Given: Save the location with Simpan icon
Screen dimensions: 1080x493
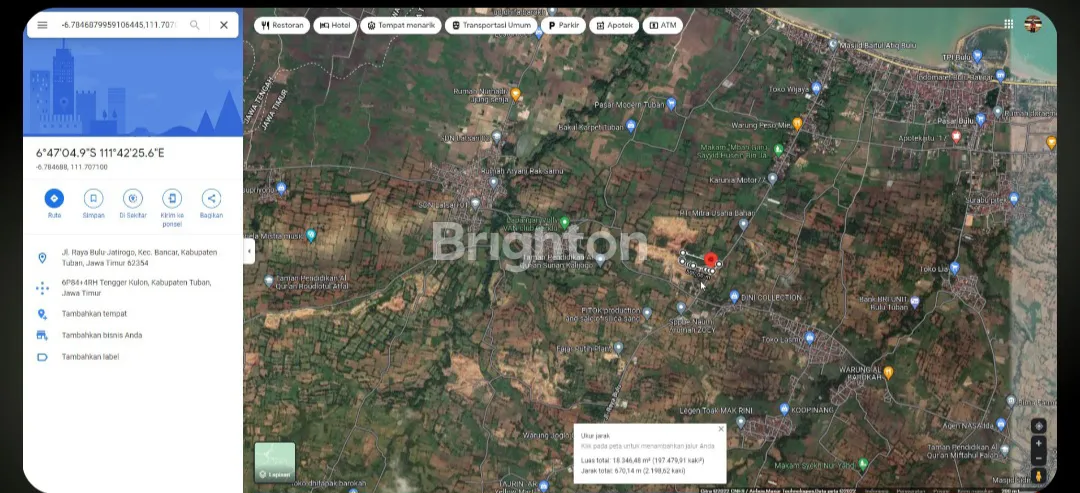Looking at the screenshot, I should point(93,199).
